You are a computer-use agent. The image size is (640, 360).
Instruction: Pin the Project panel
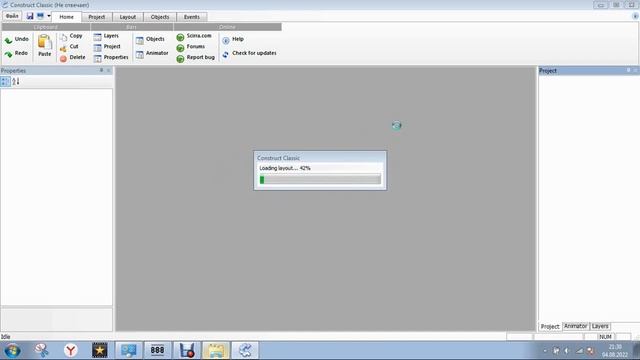tap(628, 71)
